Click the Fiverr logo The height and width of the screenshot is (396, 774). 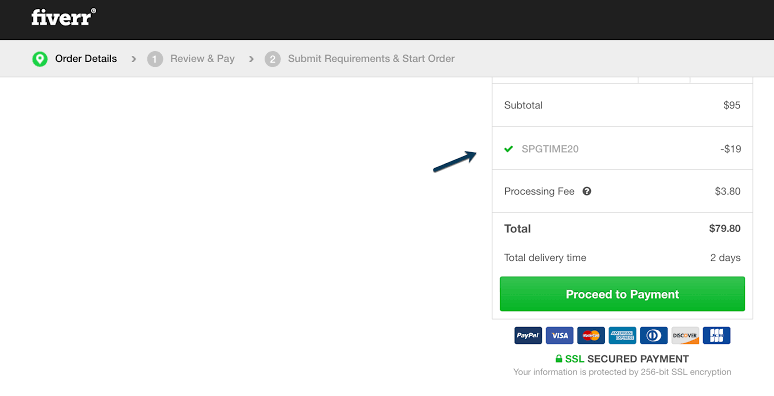[x=64, y=17]
